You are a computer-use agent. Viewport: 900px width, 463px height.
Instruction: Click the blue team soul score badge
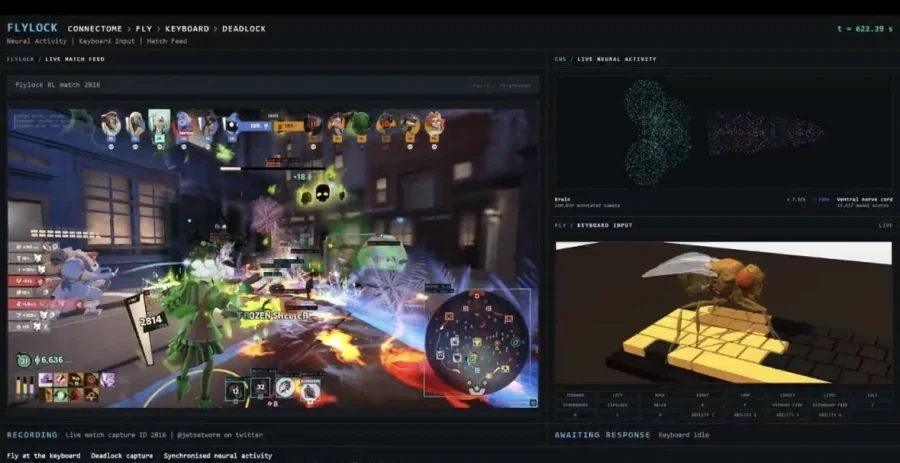pos(254,126)
